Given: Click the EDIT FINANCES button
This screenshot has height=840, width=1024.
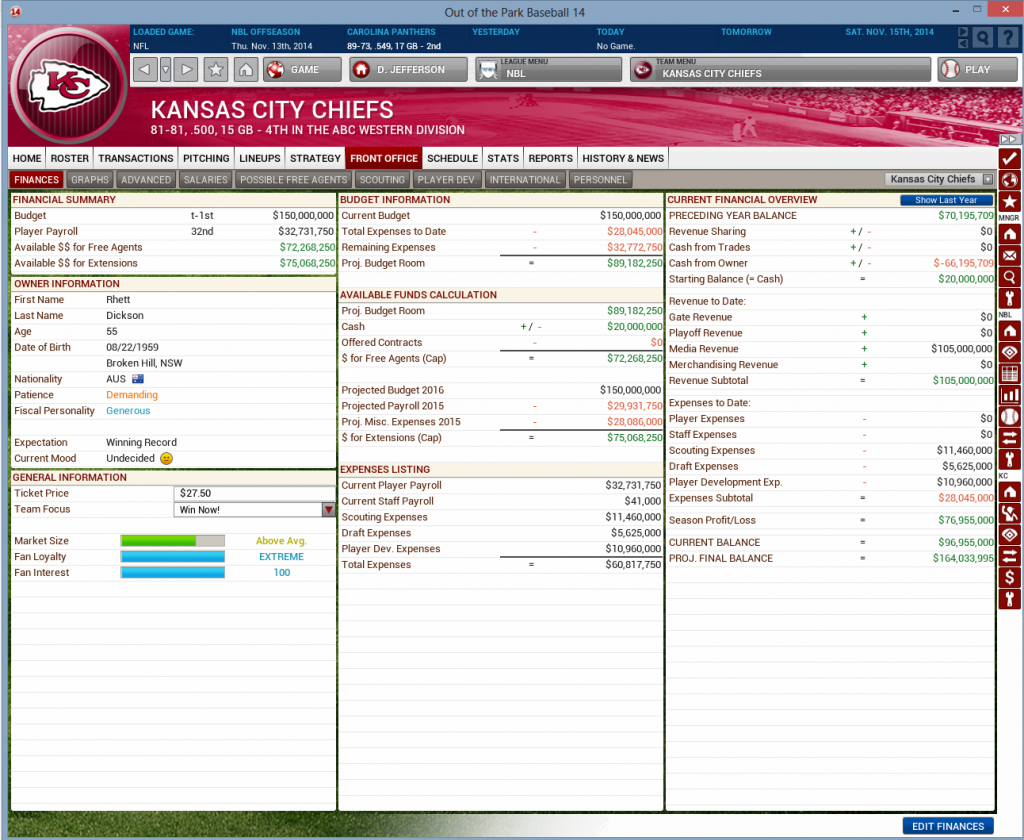Looking at the screenshot, I should (948, 826).
